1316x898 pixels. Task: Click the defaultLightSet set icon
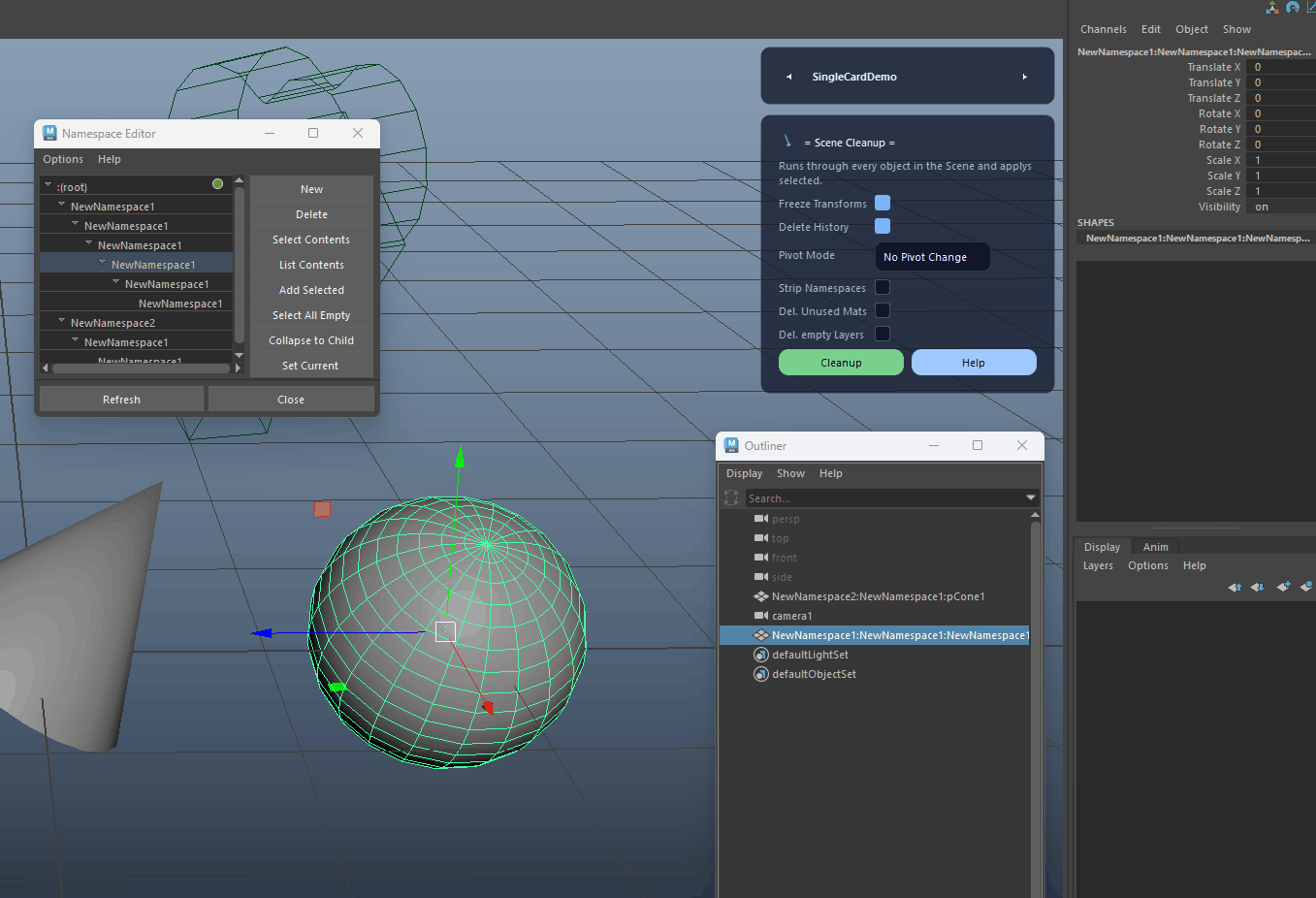point(761,655)
